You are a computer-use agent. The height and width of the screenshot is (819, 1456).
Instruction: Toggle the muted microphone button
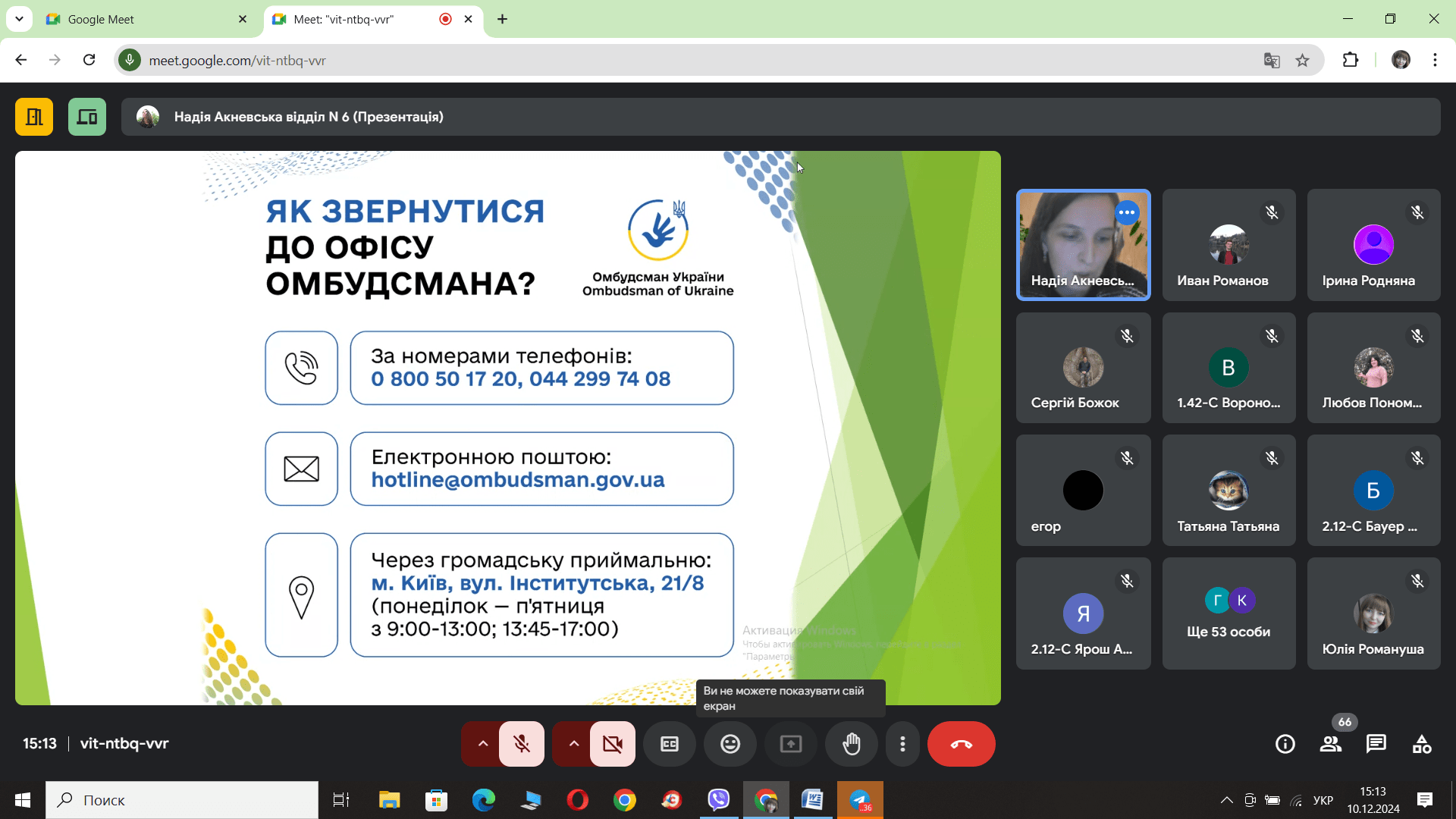coord(522,744)
